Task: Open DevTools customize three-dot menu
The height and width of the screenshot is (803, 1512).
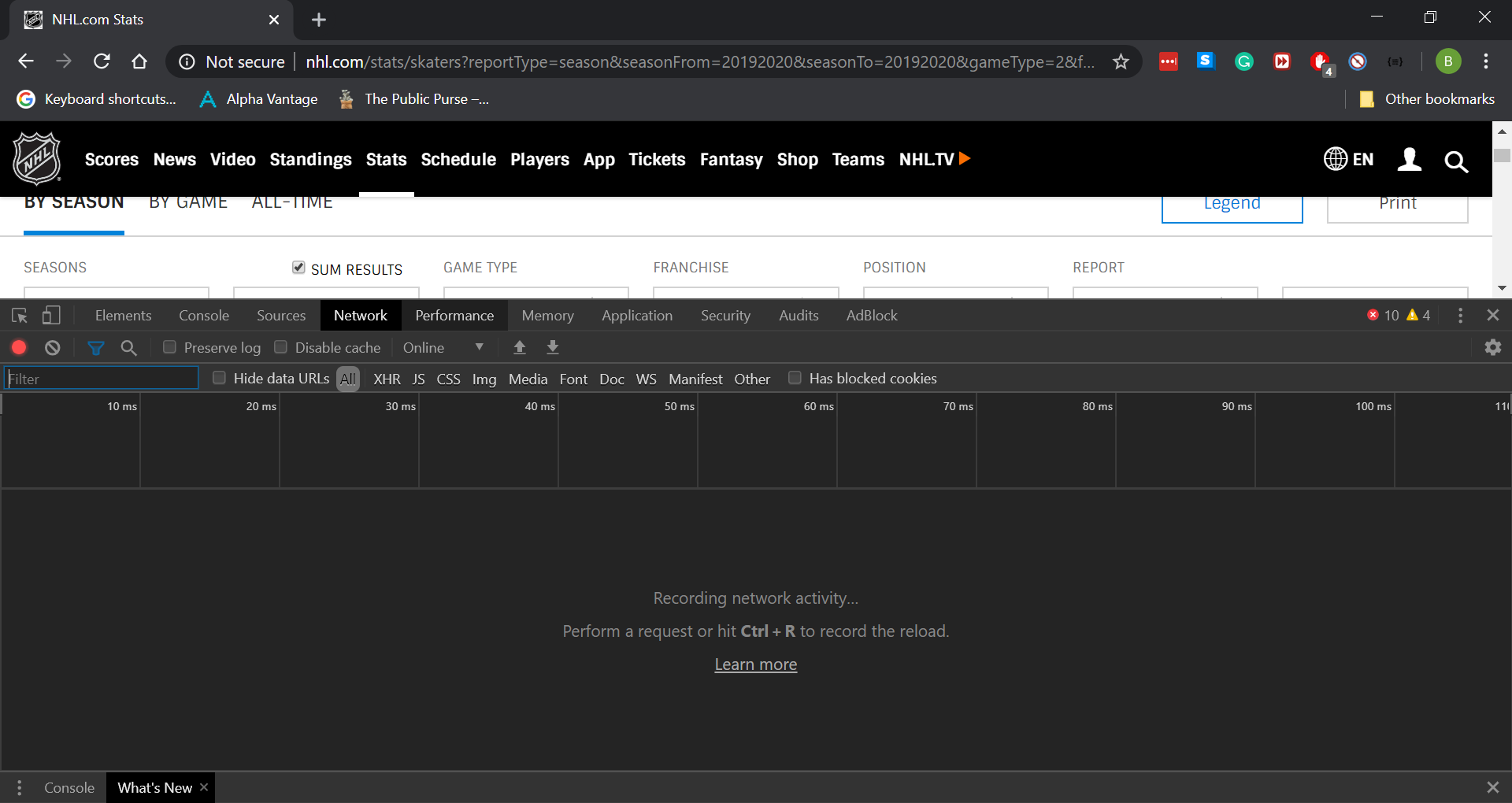Action: tap(1460, 316)
